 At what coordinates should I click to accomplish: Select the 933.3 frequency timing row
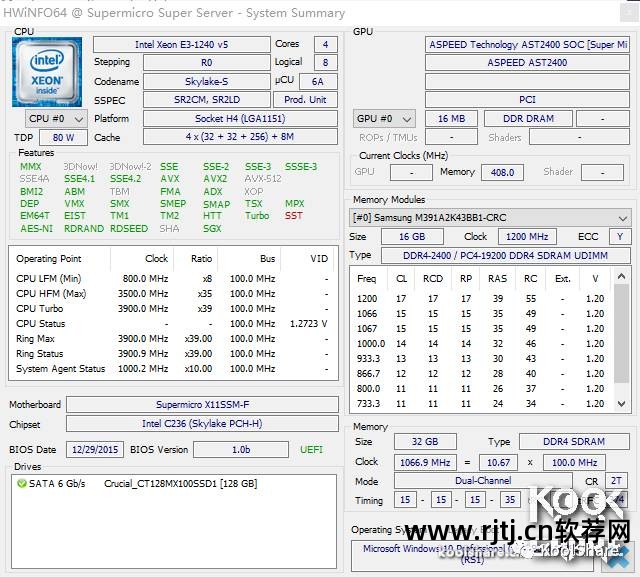[481, 359]
